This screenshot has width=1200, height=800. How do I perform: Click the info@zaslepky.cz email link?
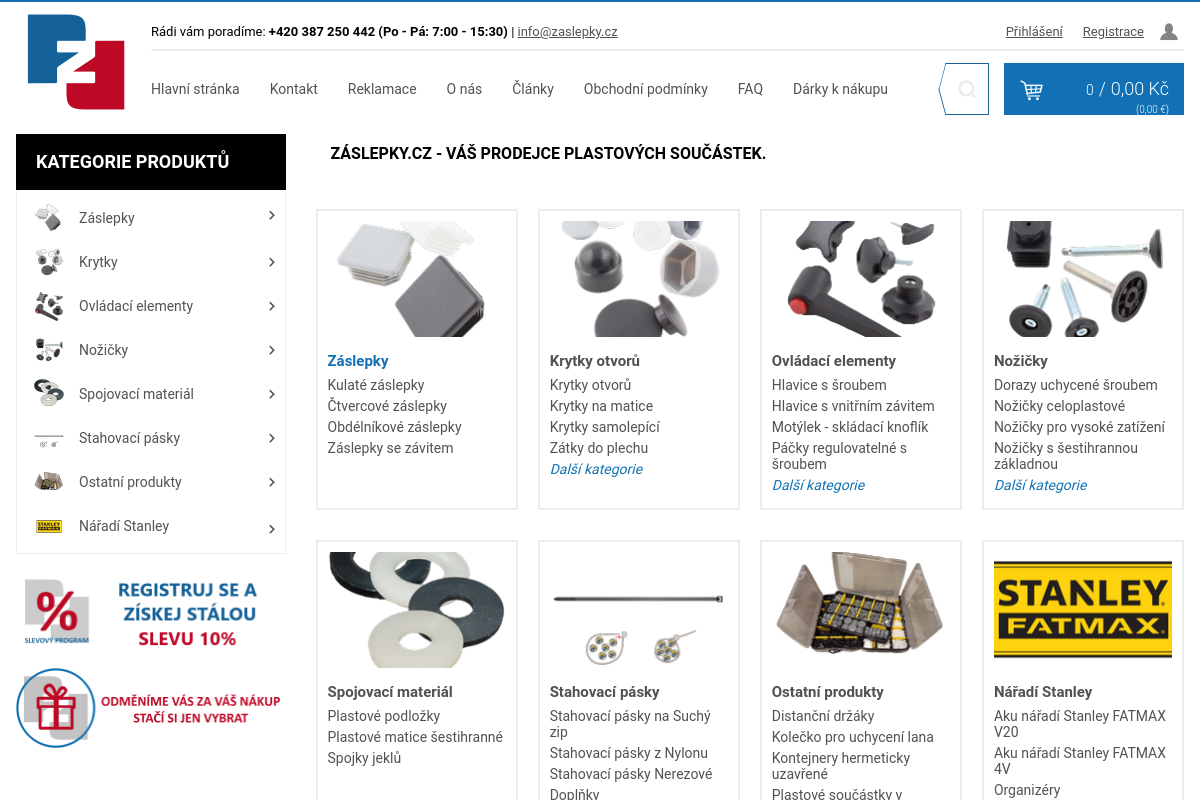[x=567, y=32]
